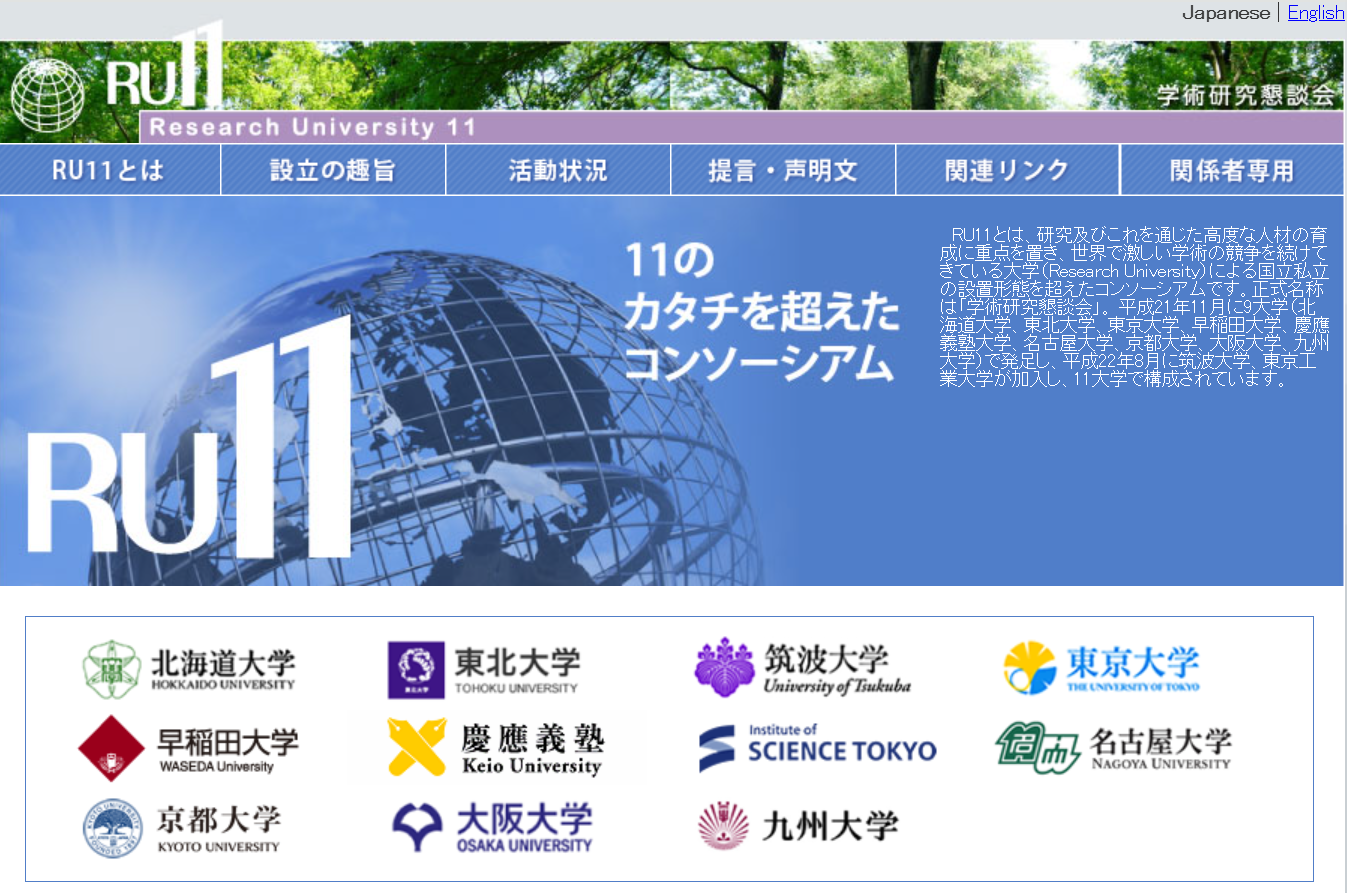This screenshot has width=1347, height=893.
Task: Click the 11のカタチを超えたコンソーシアム heading
Action: 762,312
